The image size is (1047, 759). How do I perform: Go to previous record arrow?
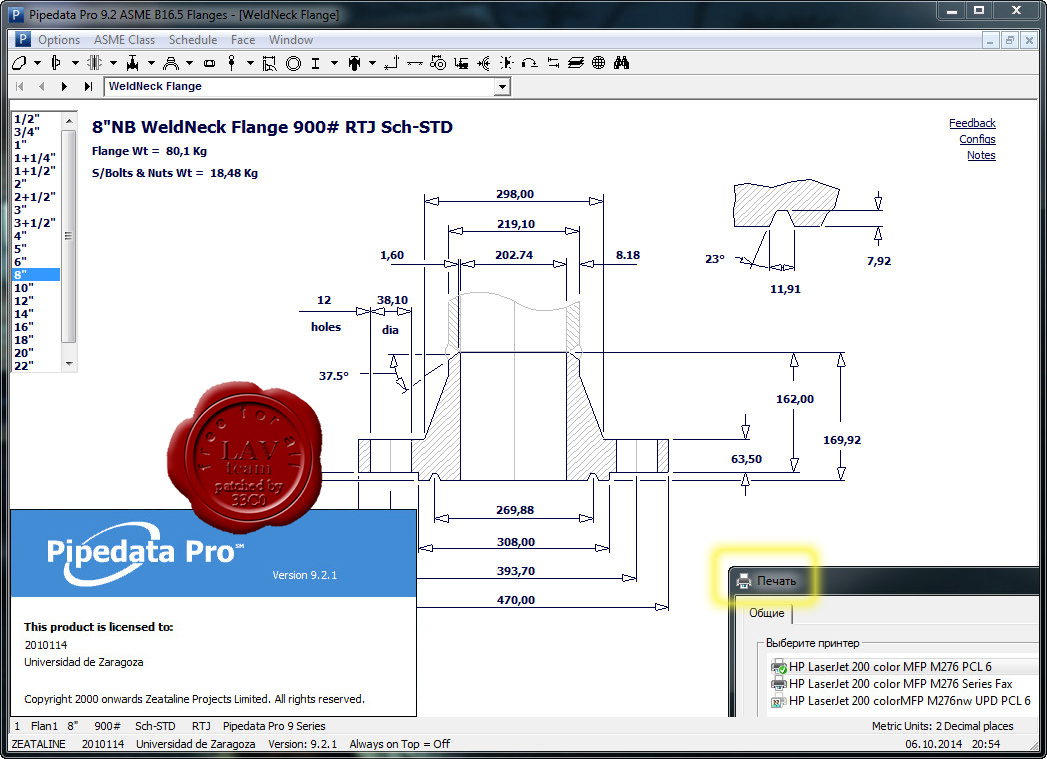point(42,86)
